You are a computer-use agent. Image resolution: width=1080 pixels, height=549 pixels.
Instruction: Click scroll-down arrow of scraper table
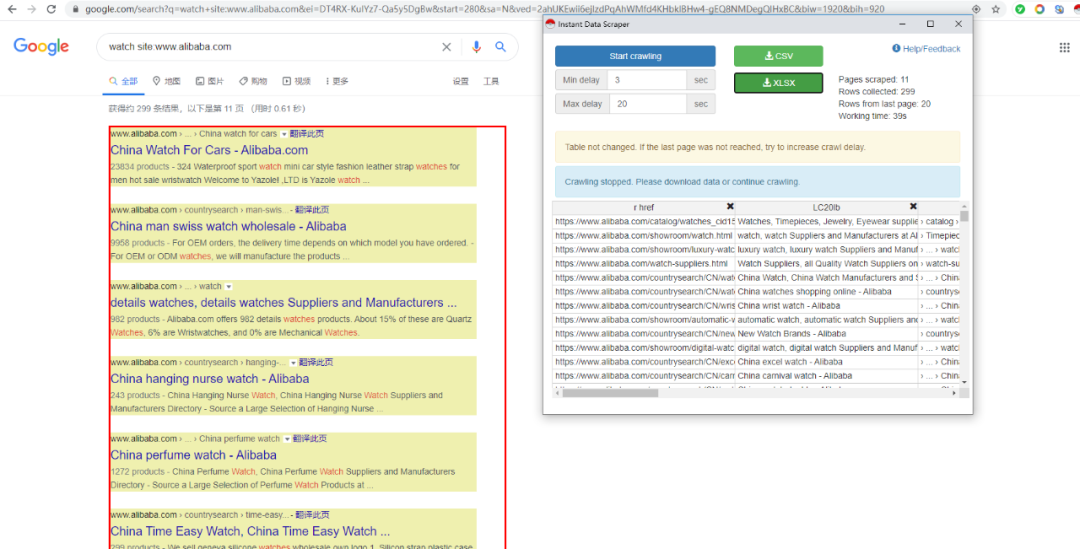tap(964, 382)
